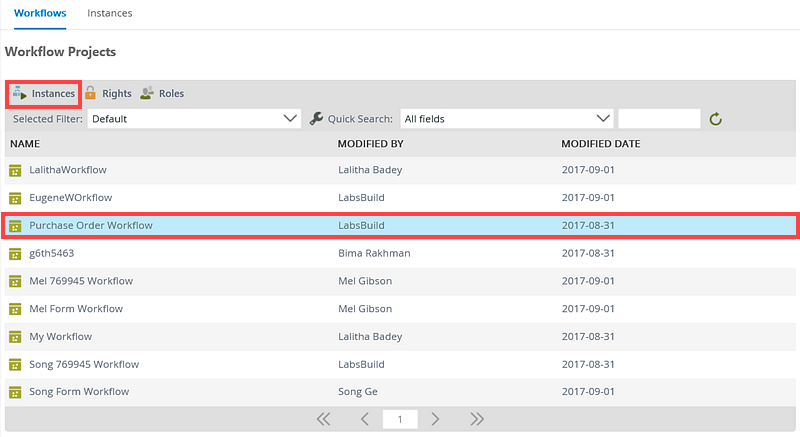Click the LalithaWorkflow project icon
Screen dimensions: 800x437
coord(15,170)
